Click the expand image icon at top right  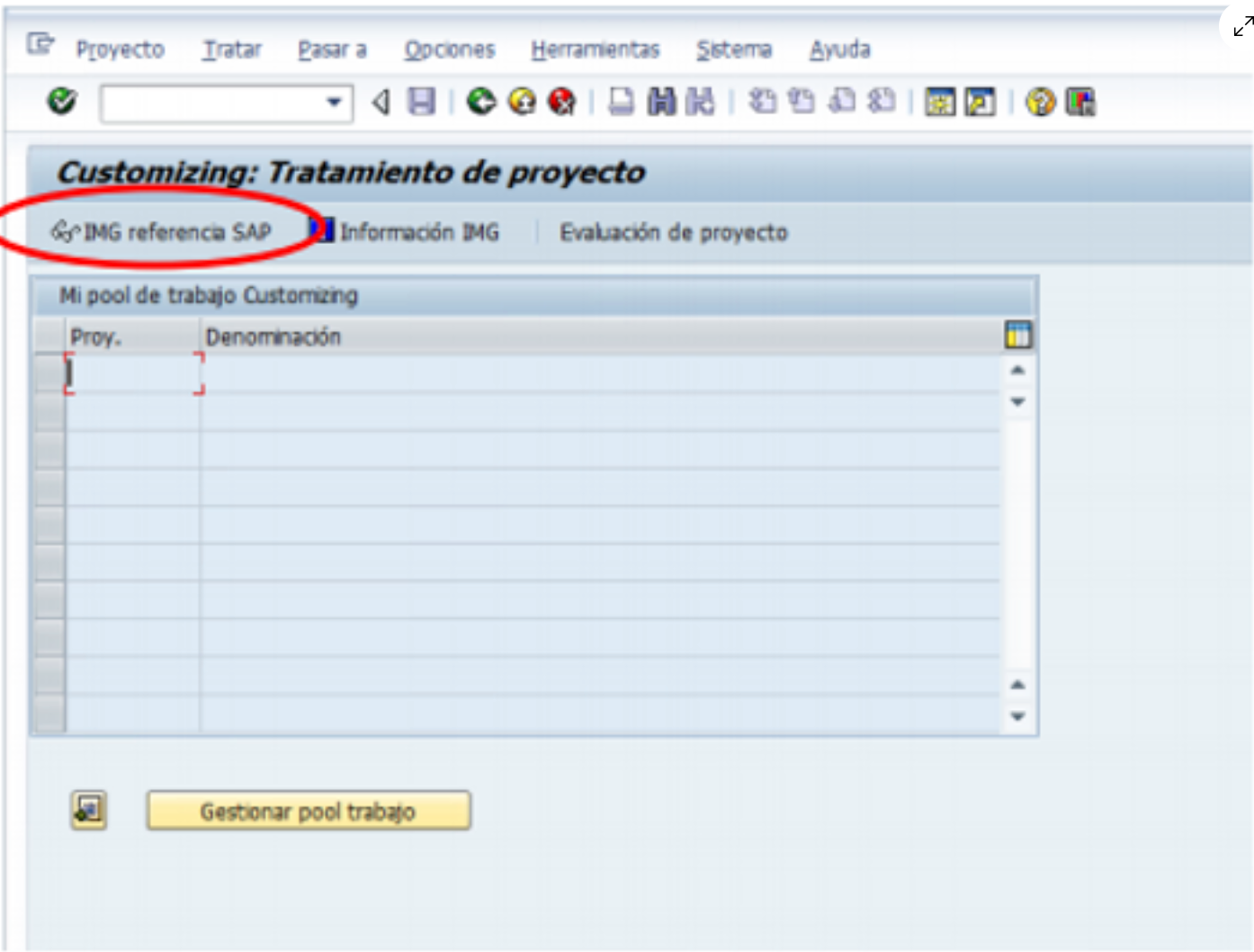[1243, 26]
